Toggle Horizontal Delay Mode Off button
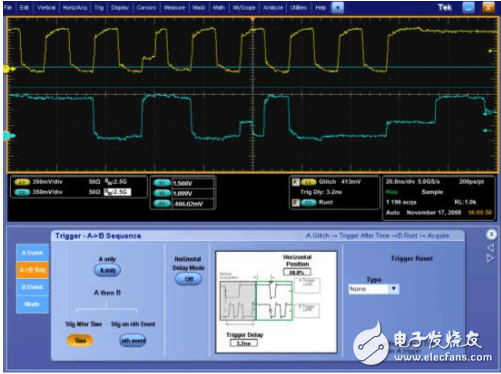 (x=189, y=279)
